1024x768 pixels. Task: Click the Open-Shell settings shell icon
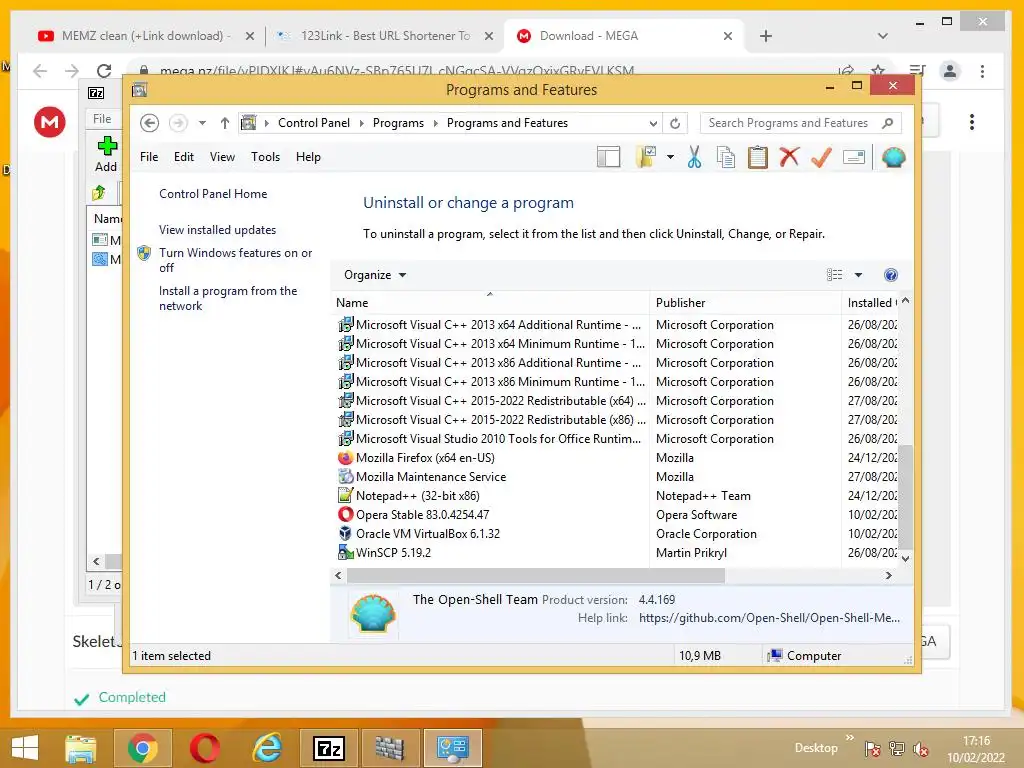tap(893, 157)
